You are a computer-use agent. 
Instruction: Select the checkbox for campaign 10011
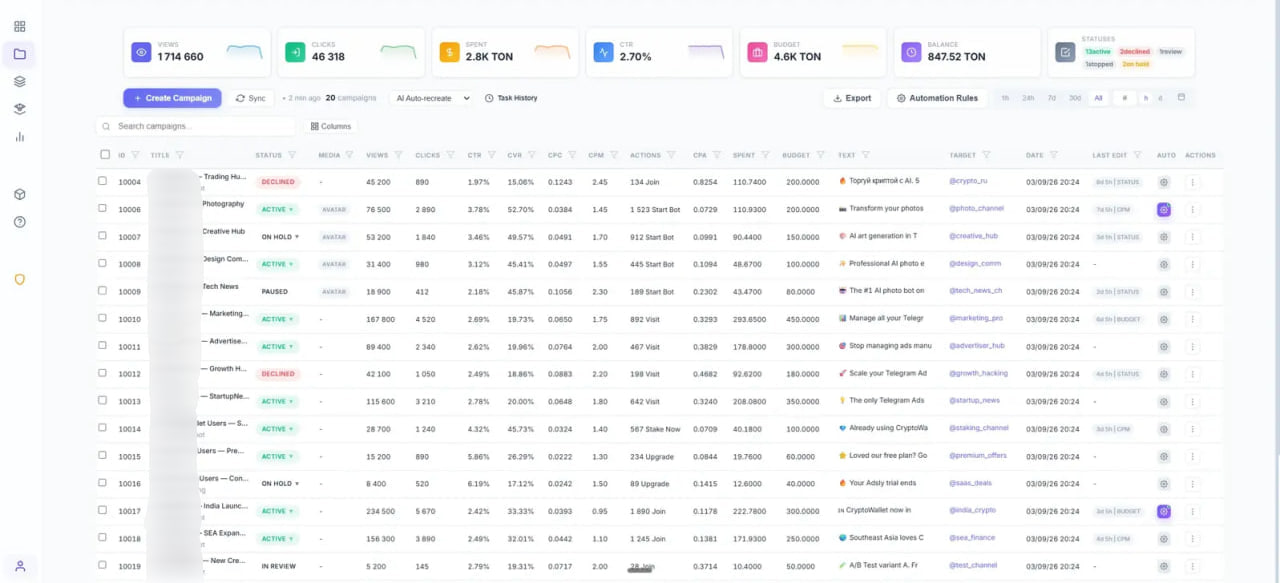point(102,346)
